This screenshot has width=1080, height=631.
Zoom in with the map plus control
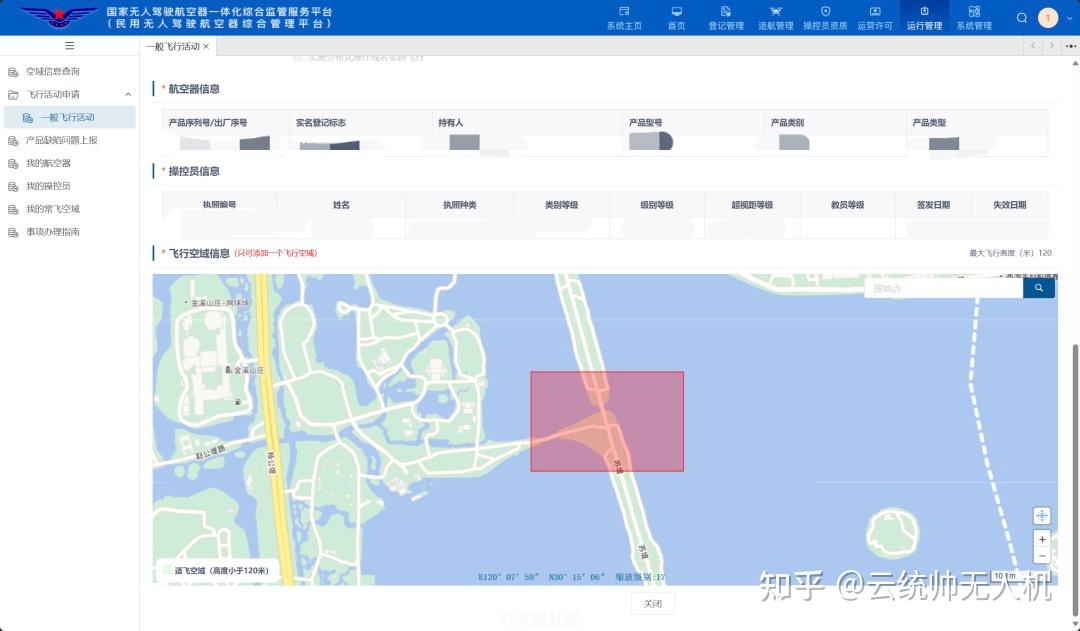coord(1042,538)
